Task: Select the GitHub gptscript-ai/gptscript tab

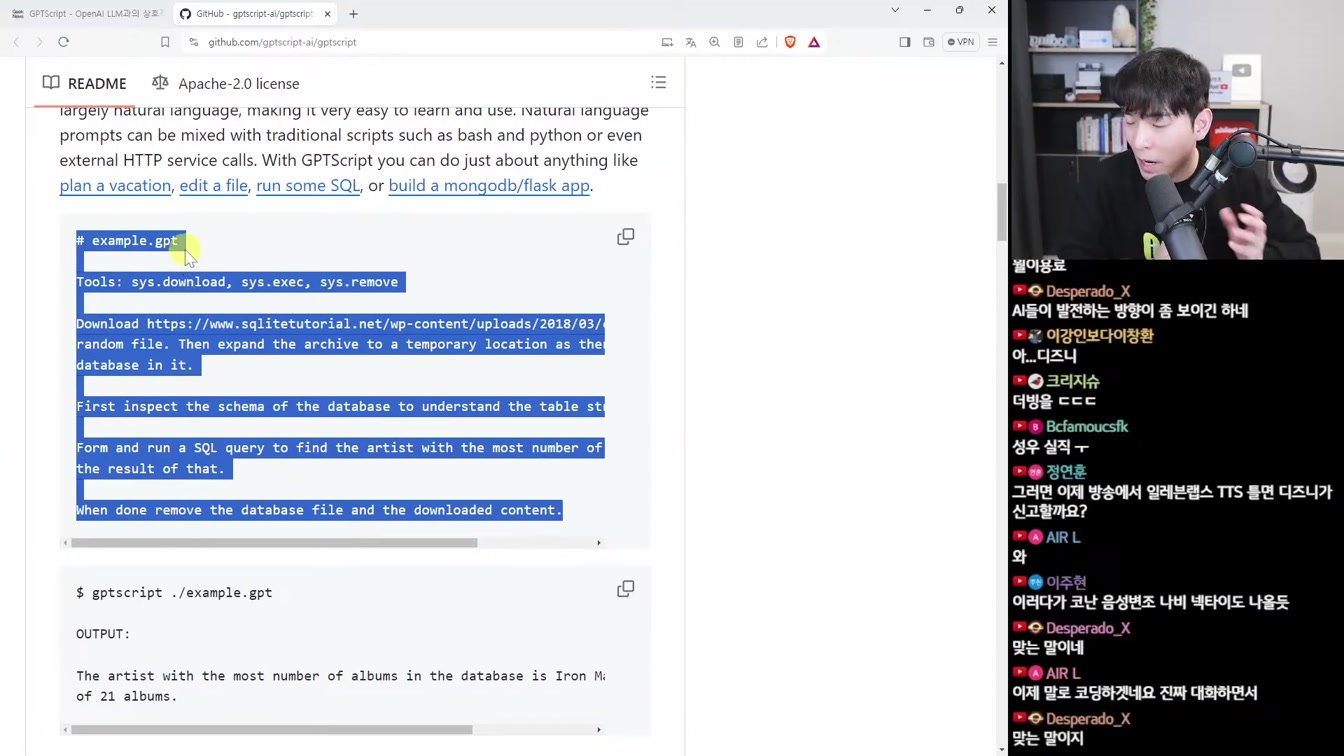Action: pyautogui.click(x=255, y=14)
